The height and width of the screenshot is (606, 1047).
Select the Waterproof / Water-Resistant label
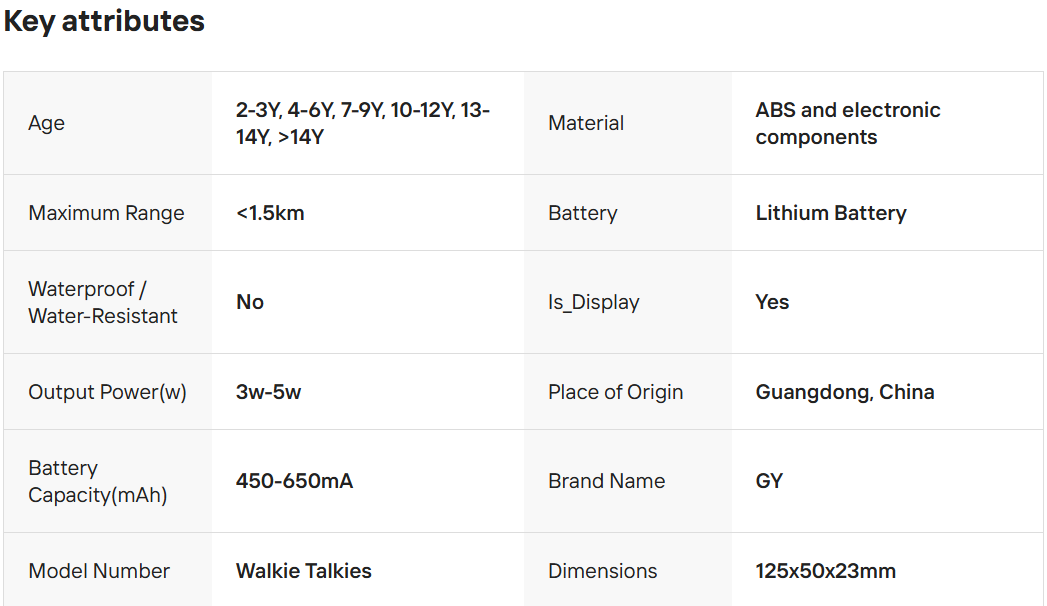103,302
